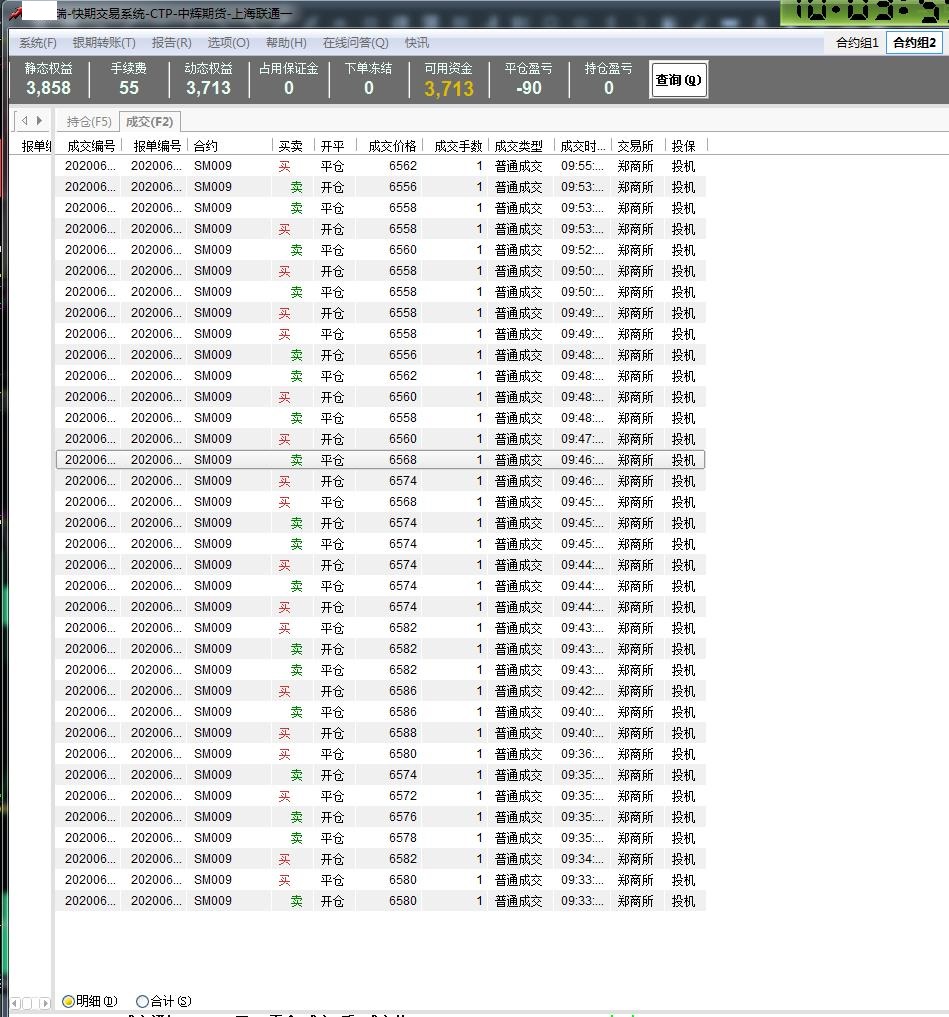Open the 系统(F) menu
949x1017 pixels.
pyautogui.click(x=38, y=43)
